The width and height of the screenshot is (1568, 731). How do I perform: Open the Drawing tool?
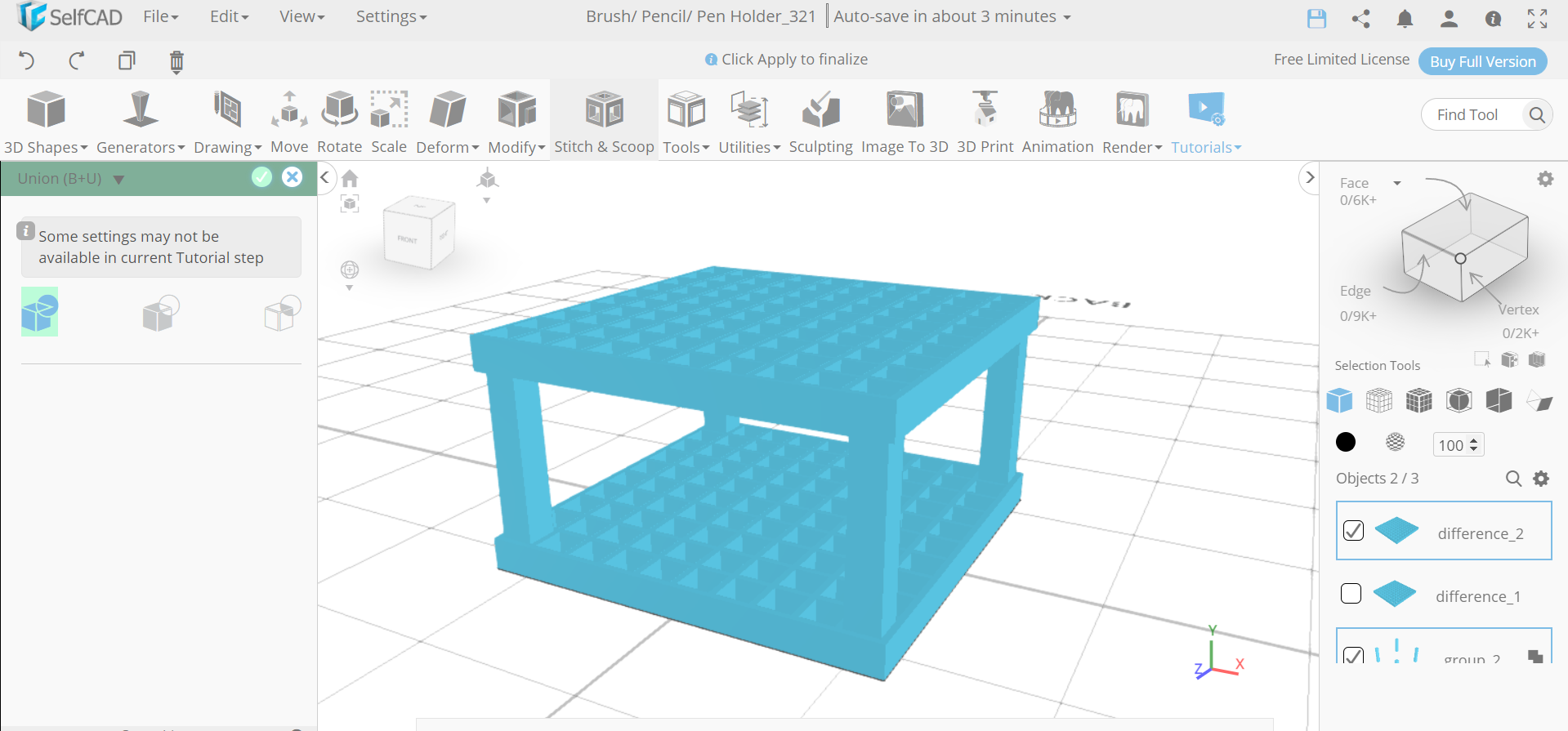tap(227, 122)
